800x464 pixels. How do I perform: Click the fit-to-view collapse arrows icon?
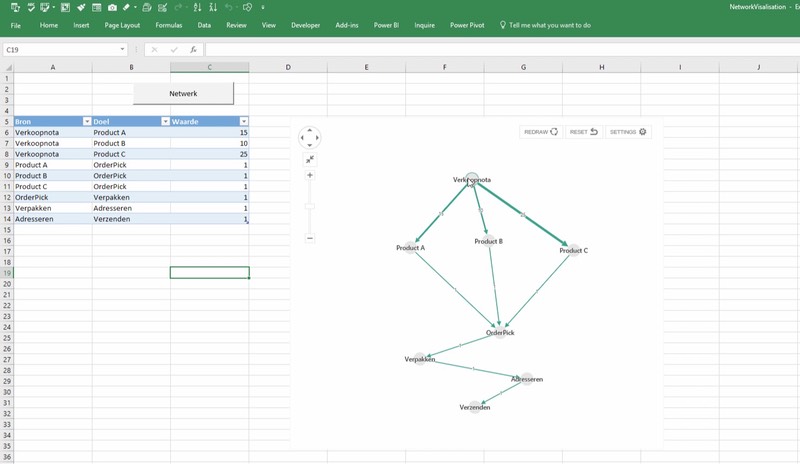[310, 160]
